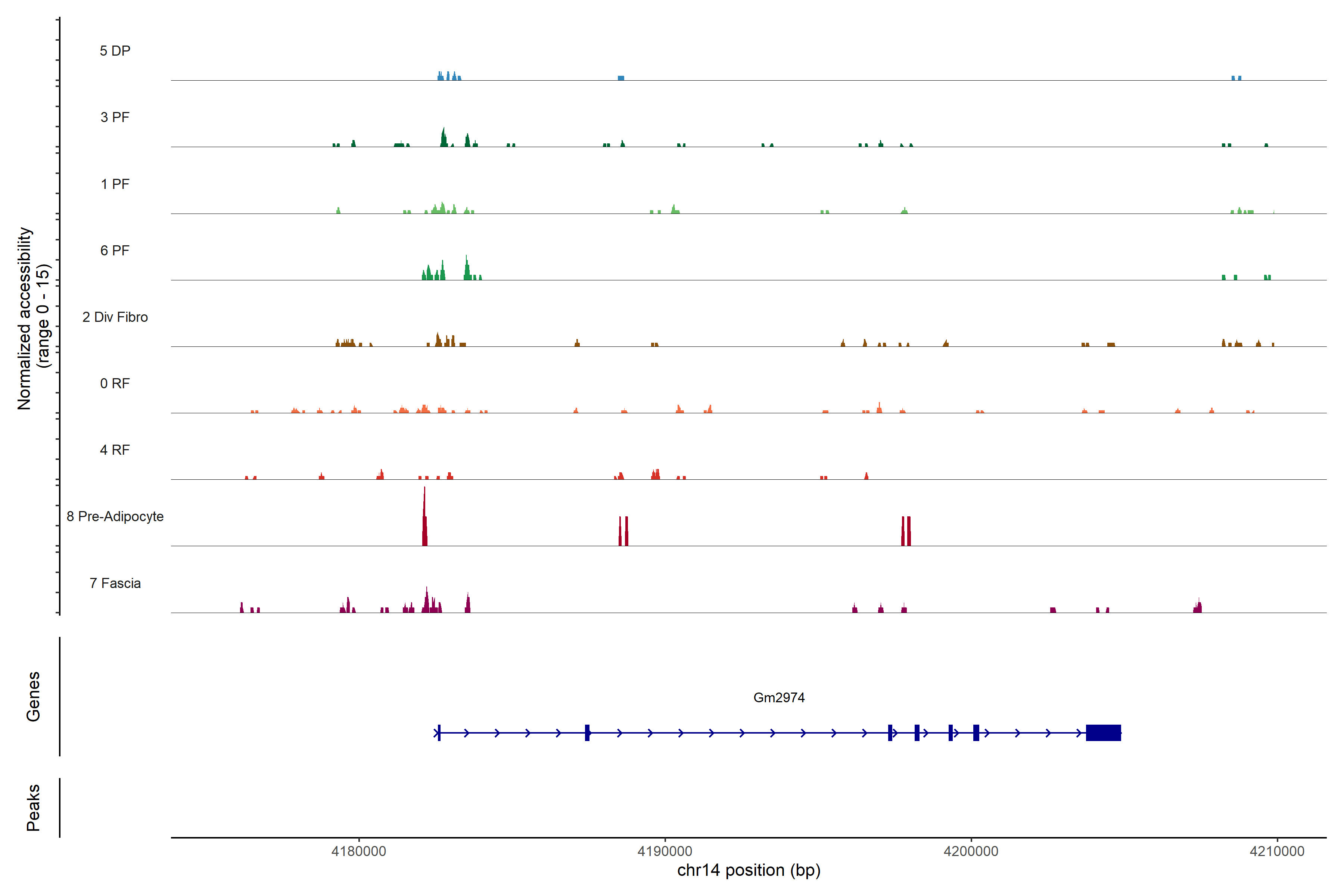The image size is (1344, 896).
Task: Click the 8 Pre-Adipocyte track label
Action: pos(115,517)
